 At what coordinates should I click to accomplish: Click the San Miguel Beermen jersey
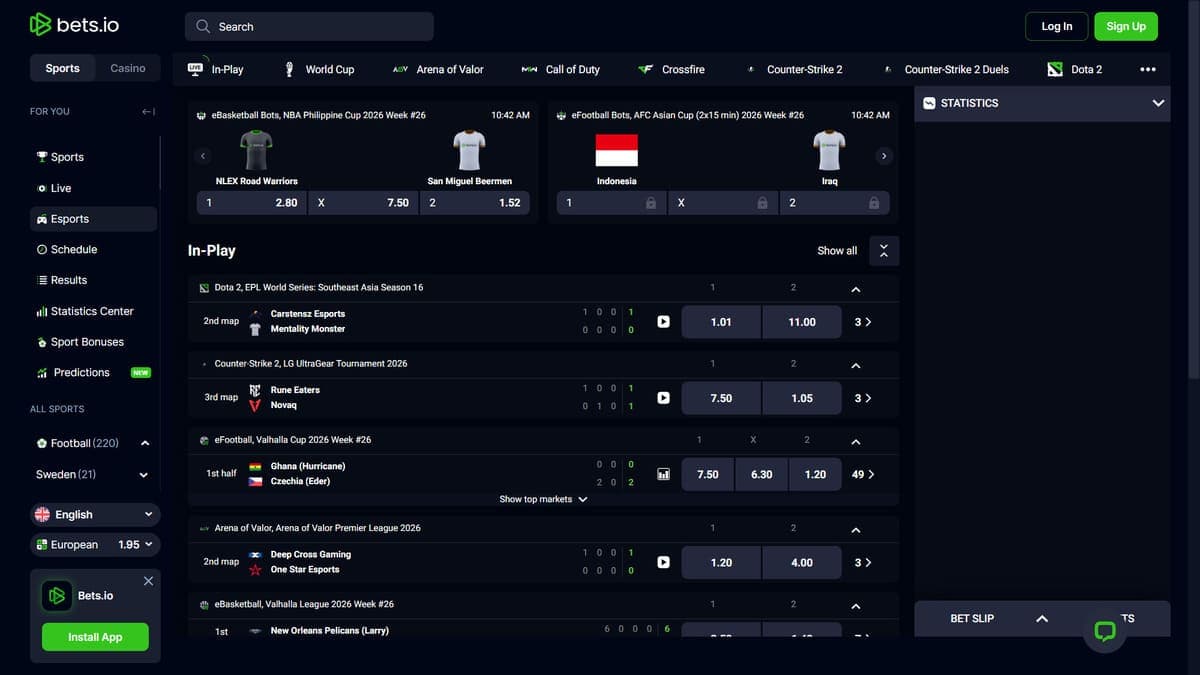click(469, 151)
